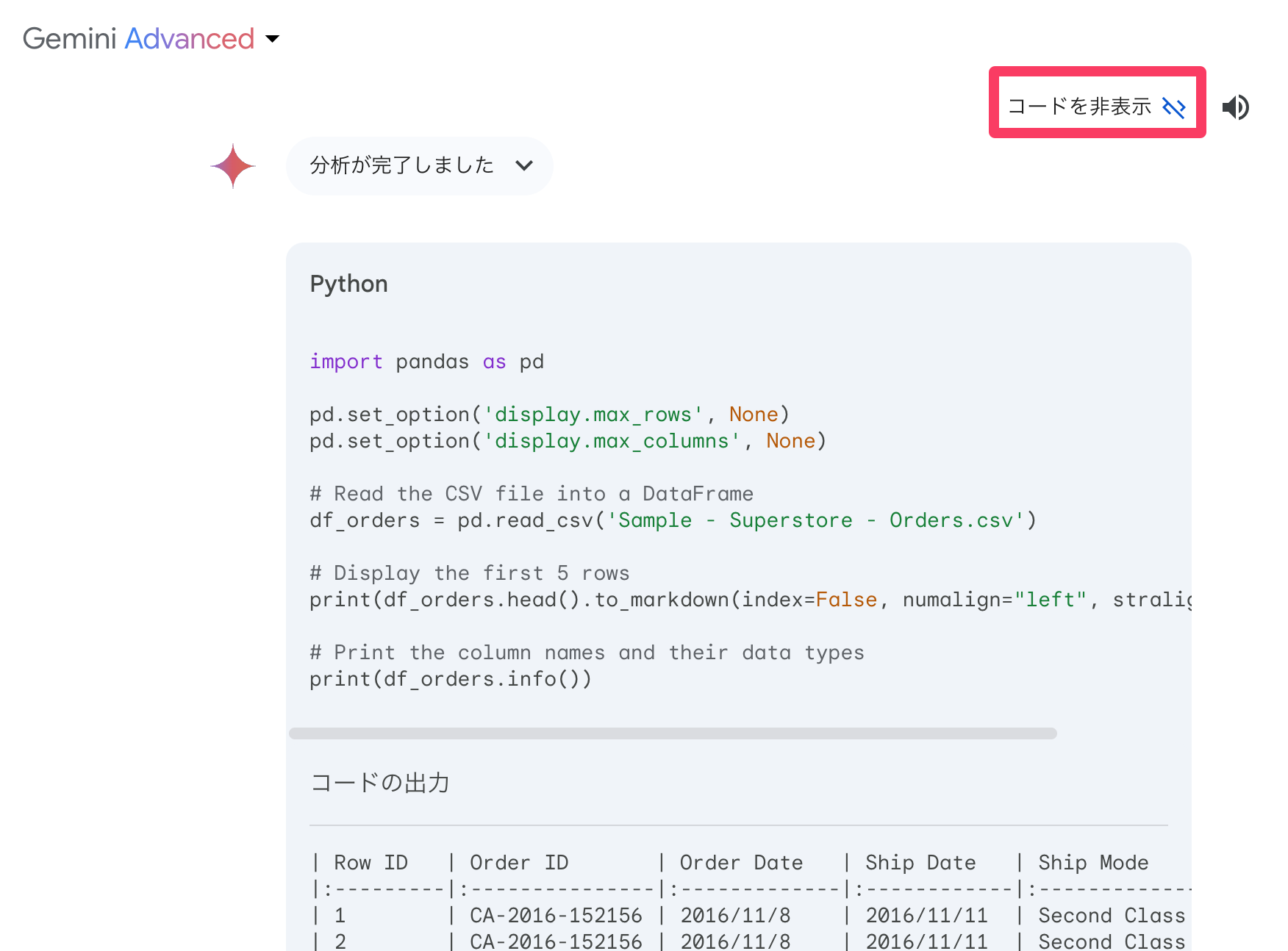
Task: Collapse the chevron beside 分析が完了しました
Action: [524, 165]
